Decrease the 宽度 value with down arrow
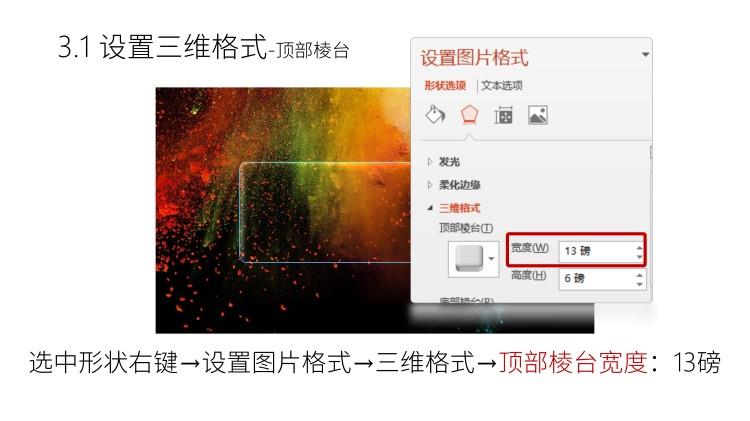 click(640, 256)
